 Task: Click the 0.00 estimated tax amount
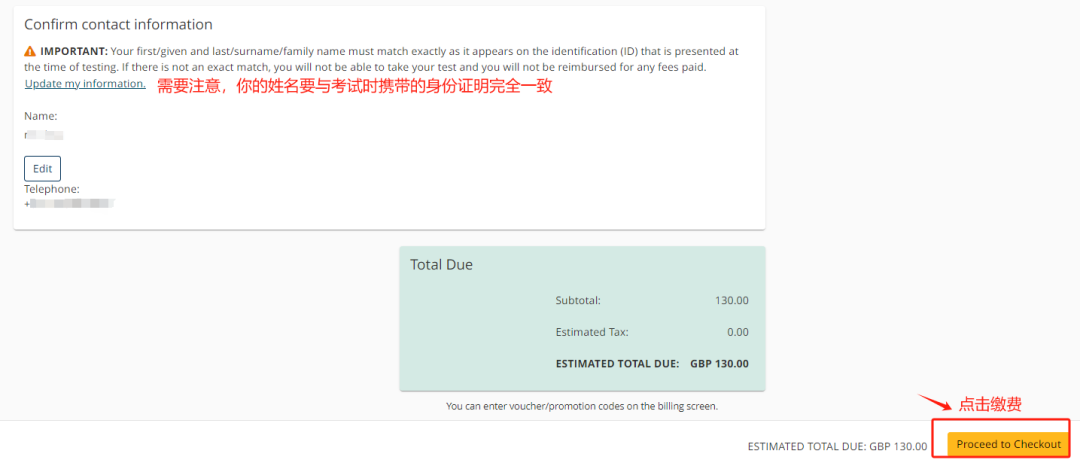[738, 332]
